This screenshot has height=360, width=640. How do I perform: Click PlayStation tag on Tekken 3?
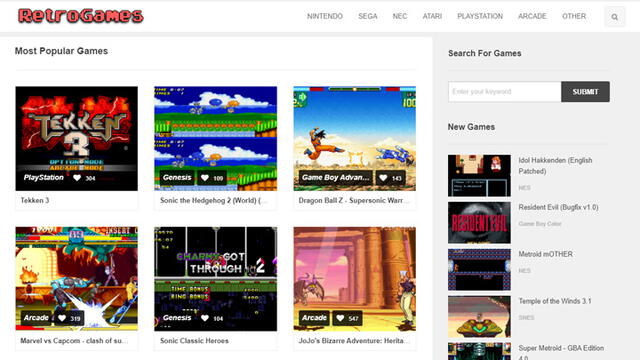click(44, 178)
